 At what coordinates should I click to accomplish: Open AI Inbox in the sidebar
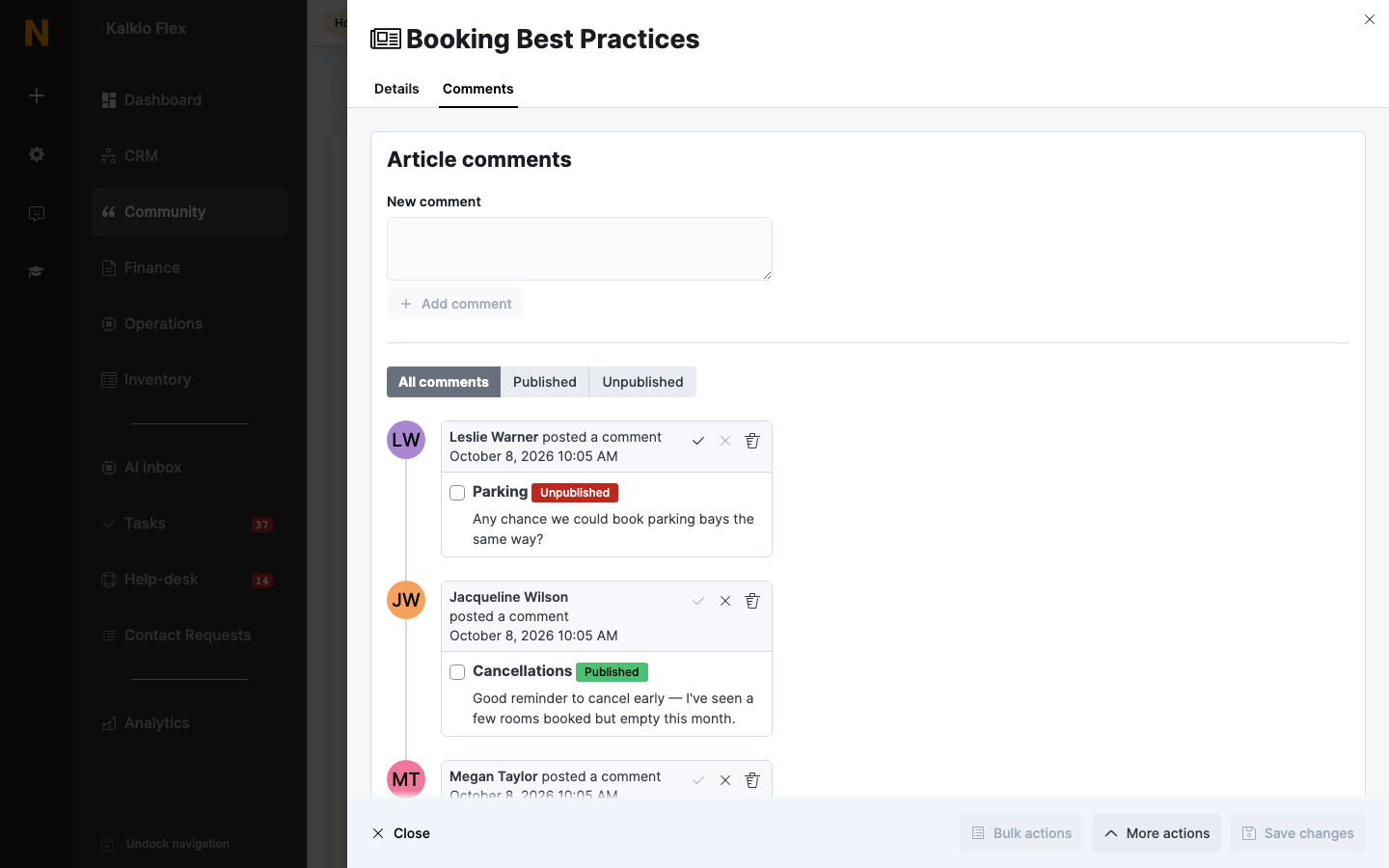click(x=189, y=468)
